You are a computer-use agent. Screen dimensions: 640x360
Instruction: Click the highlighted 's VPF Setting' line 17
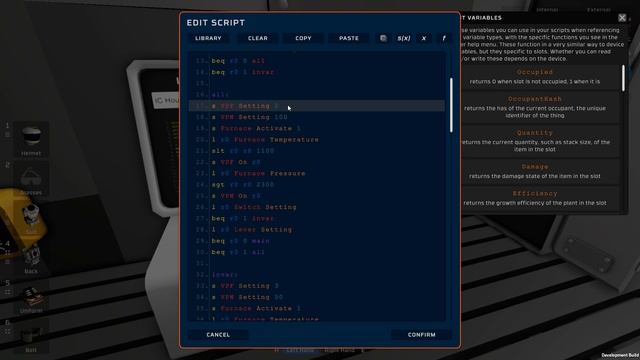tap(316, 106)
